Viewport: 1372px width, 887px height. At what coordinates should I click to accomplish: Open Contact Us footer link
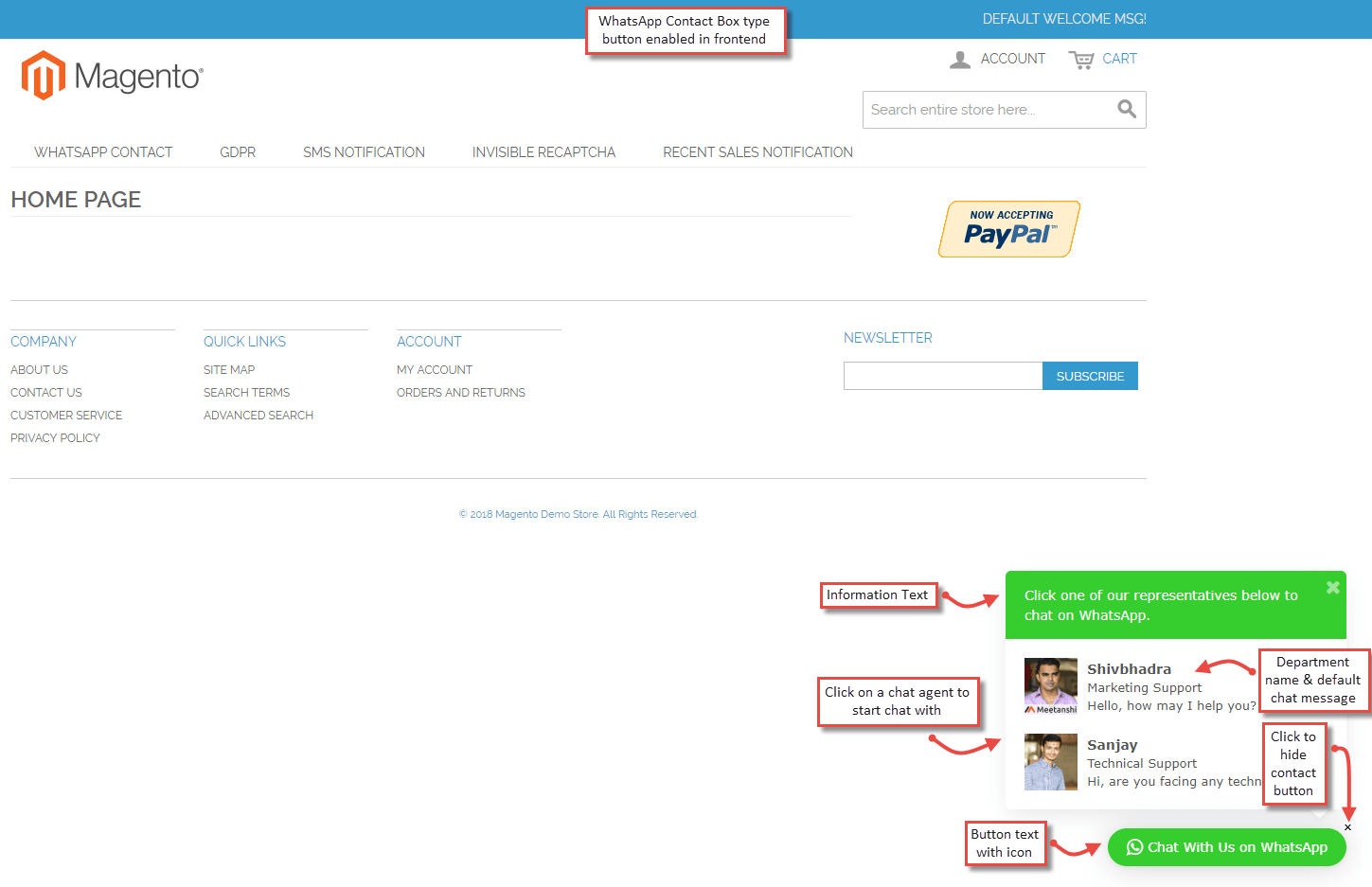click(46, 393)
